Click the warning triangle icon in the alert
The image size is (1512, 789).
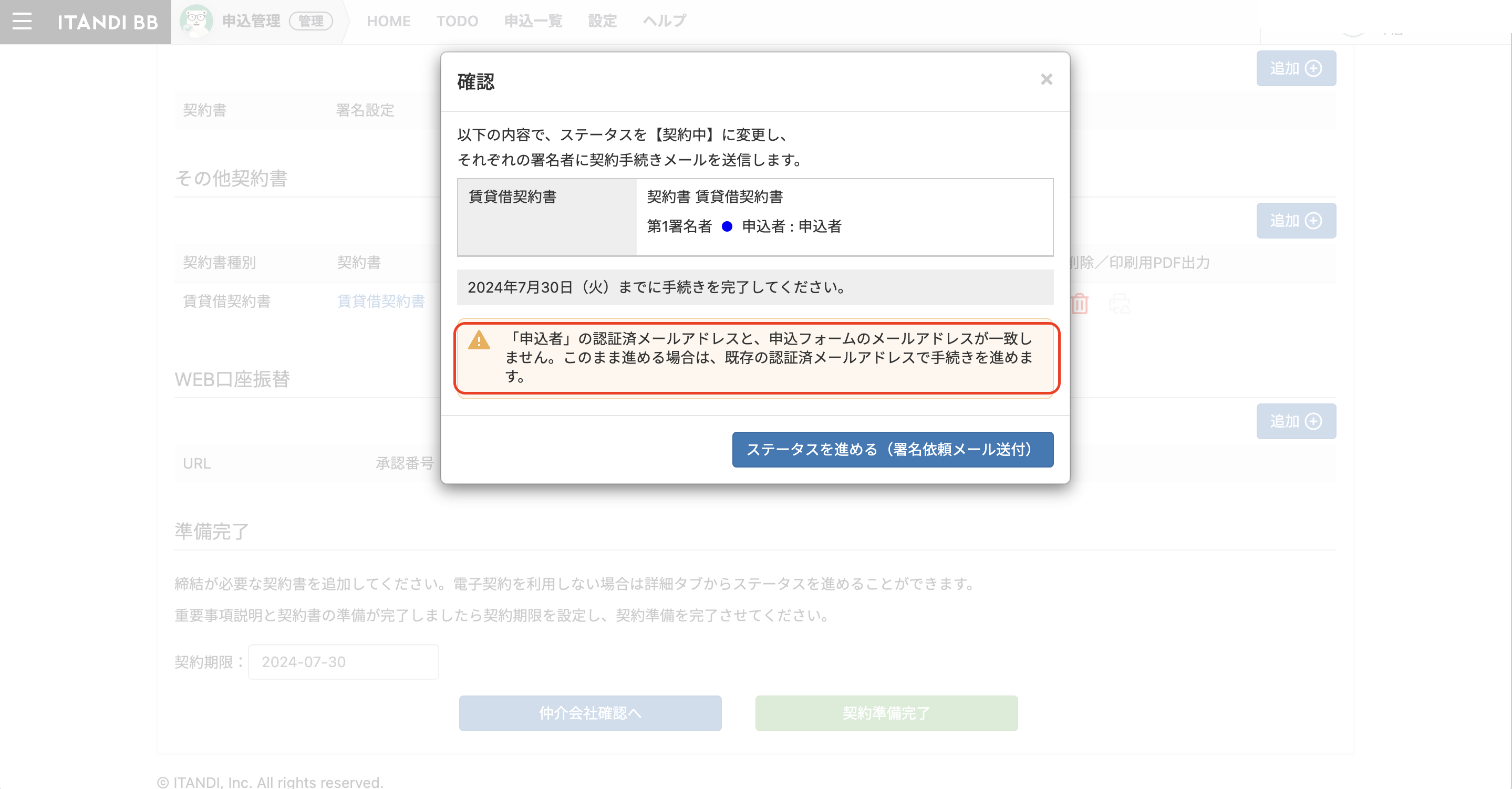(479, 340)
